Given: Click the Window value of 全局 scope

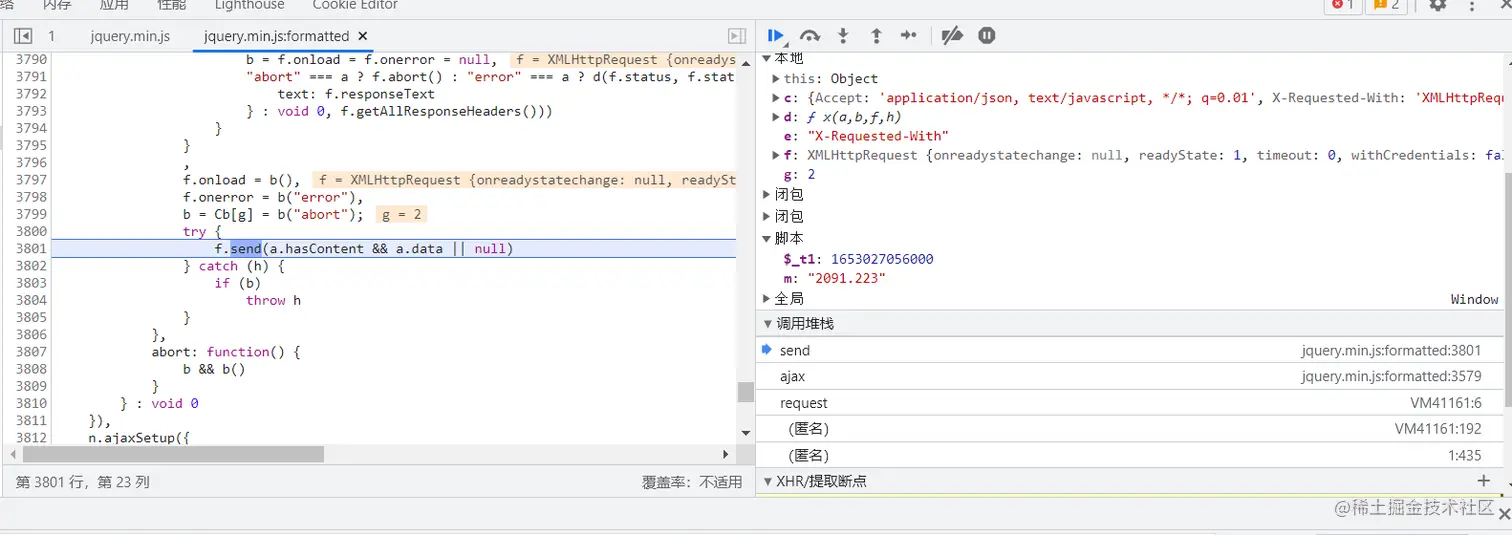Looking at the screenshot, I should (x=1475, y=299).
